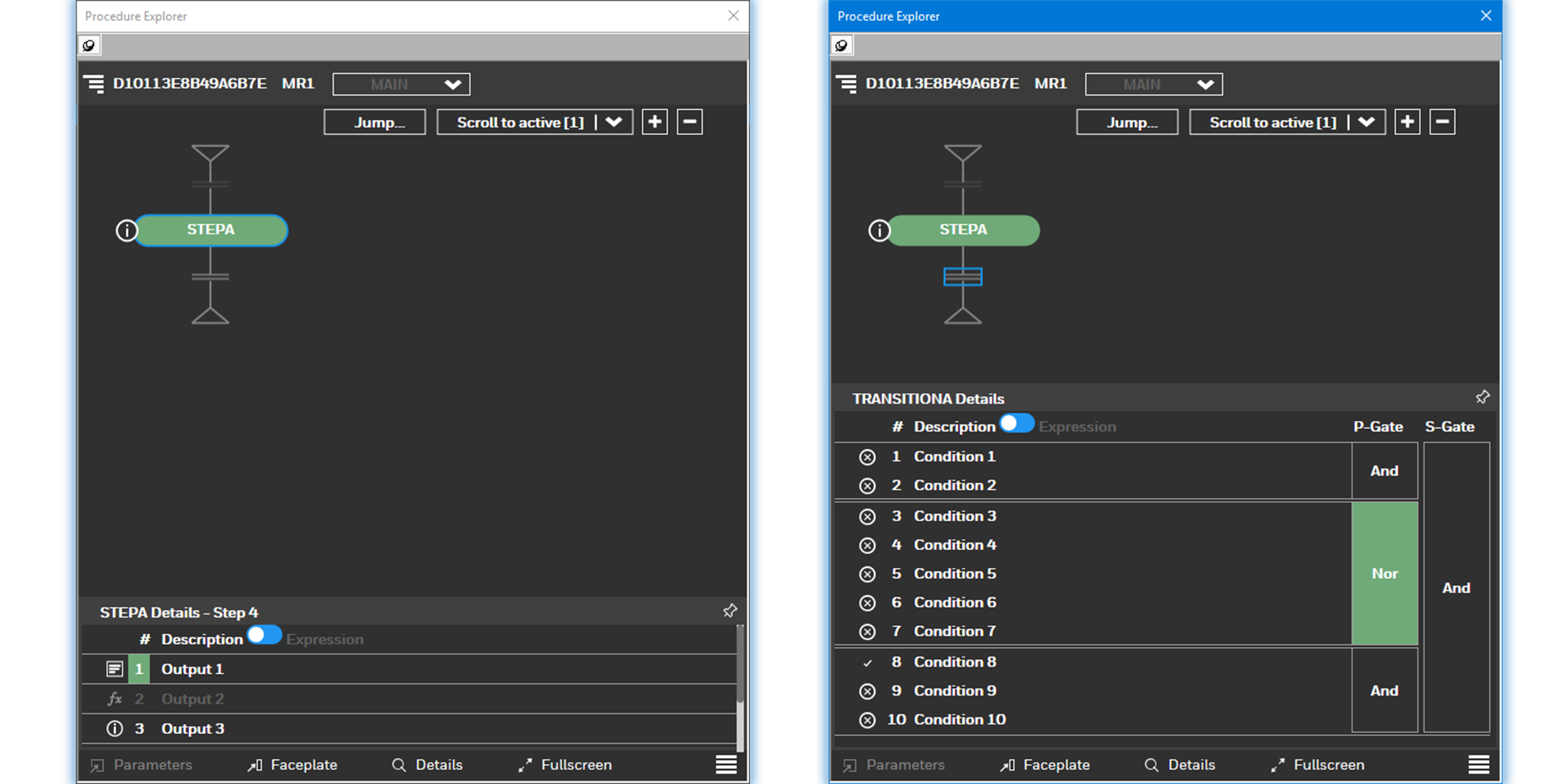Expand the Scroll to active arrow in the left window
This screenshot has height=784, width=1568.
point(614,122)
